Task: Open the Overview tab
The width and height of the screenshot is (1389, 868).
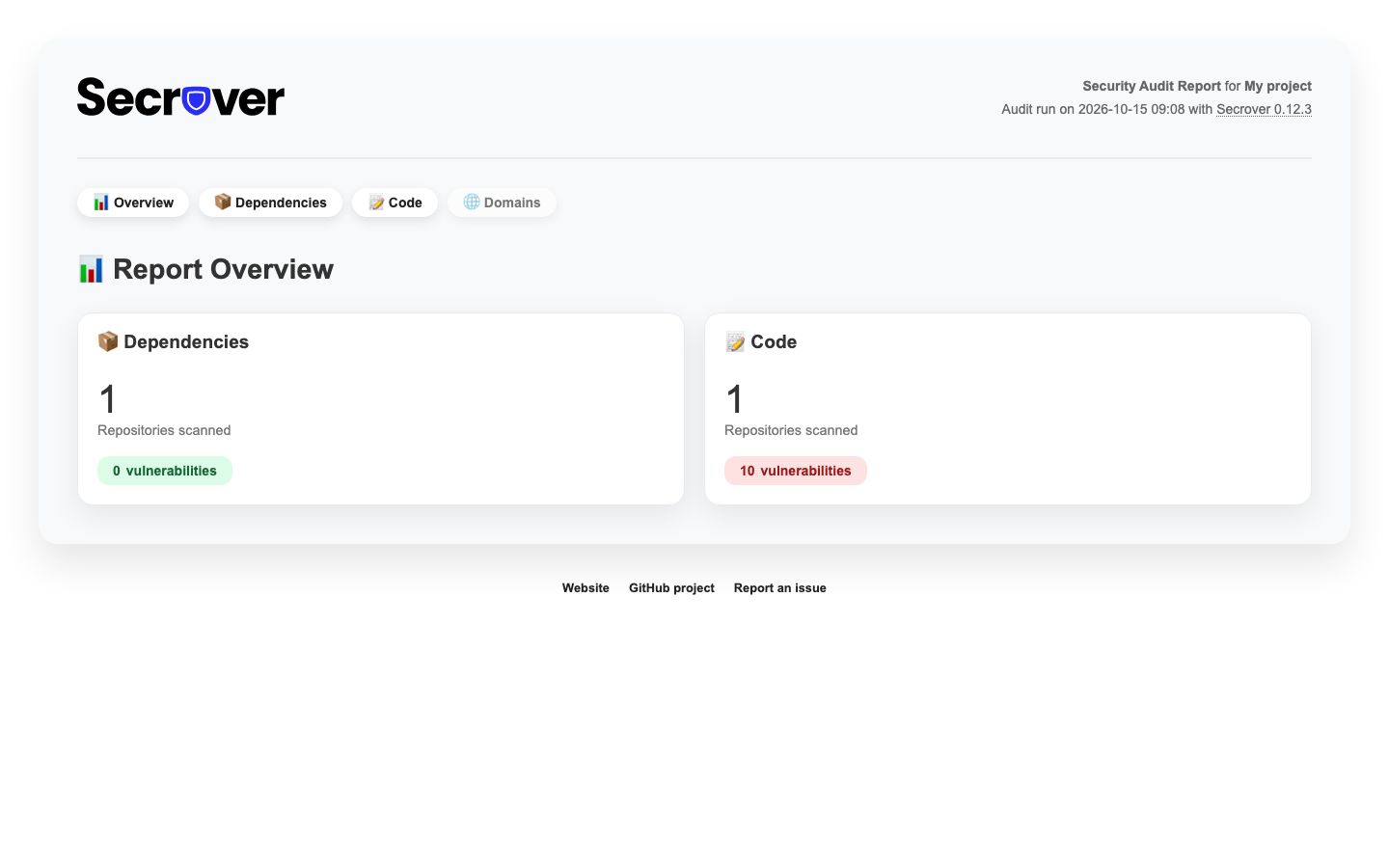Action: [133, 203]
